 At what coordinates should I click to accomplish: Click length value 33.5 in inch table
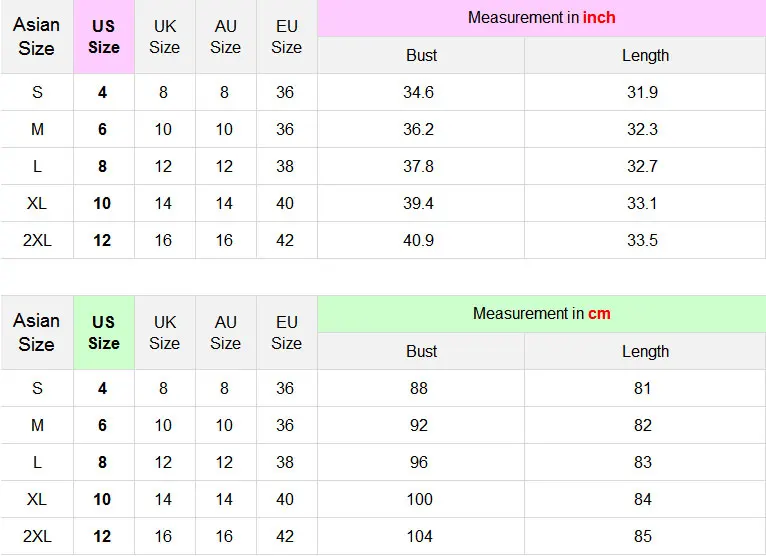642,240
